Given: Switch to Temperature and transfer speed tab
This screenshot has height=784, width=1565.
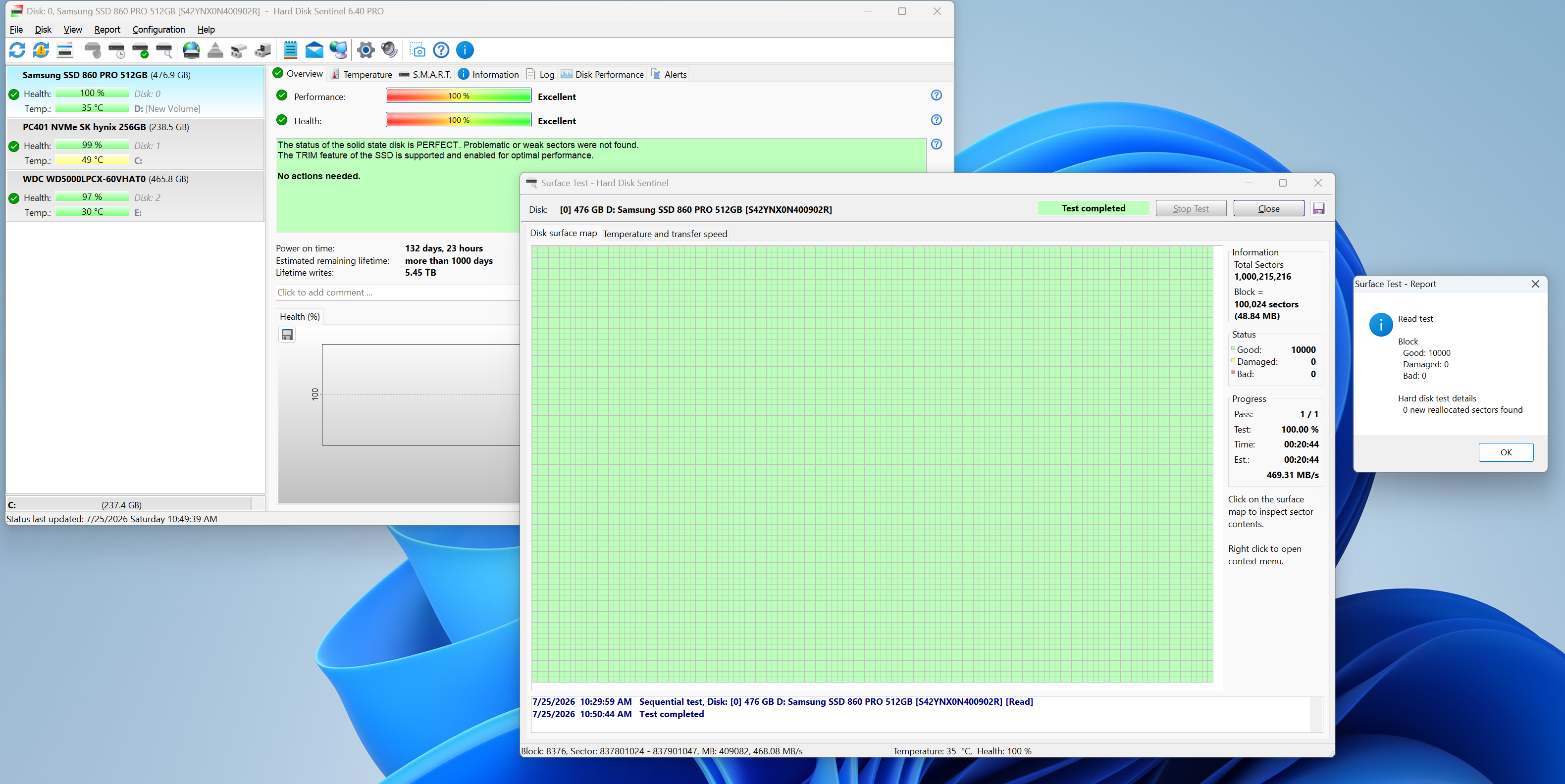Looking at the screenshot, I should tap(665, 234).
